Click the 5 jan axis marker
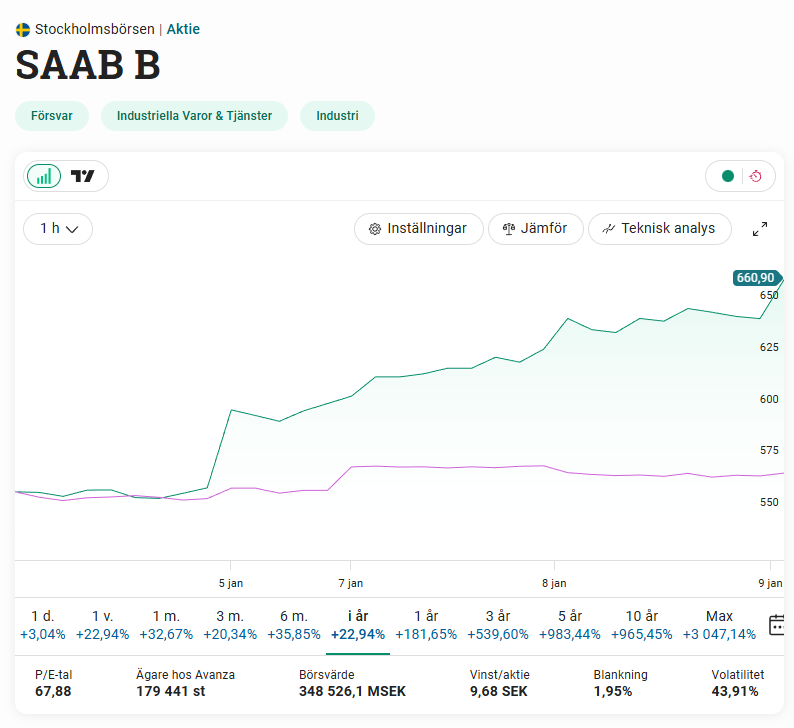 click(x=230, y=583)
